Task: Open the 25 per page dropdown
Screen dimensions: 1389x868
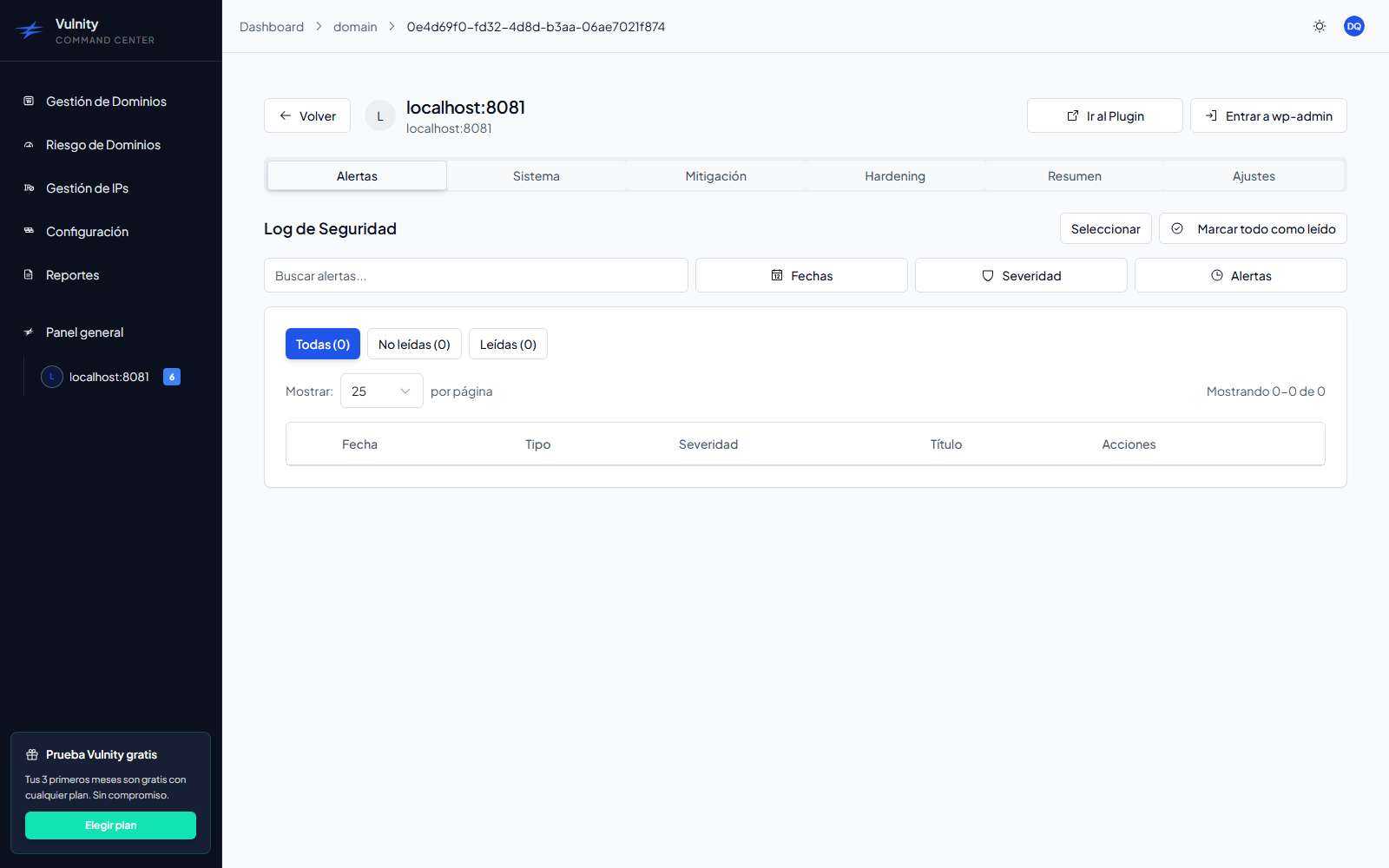Action: (x=382, y=391)
